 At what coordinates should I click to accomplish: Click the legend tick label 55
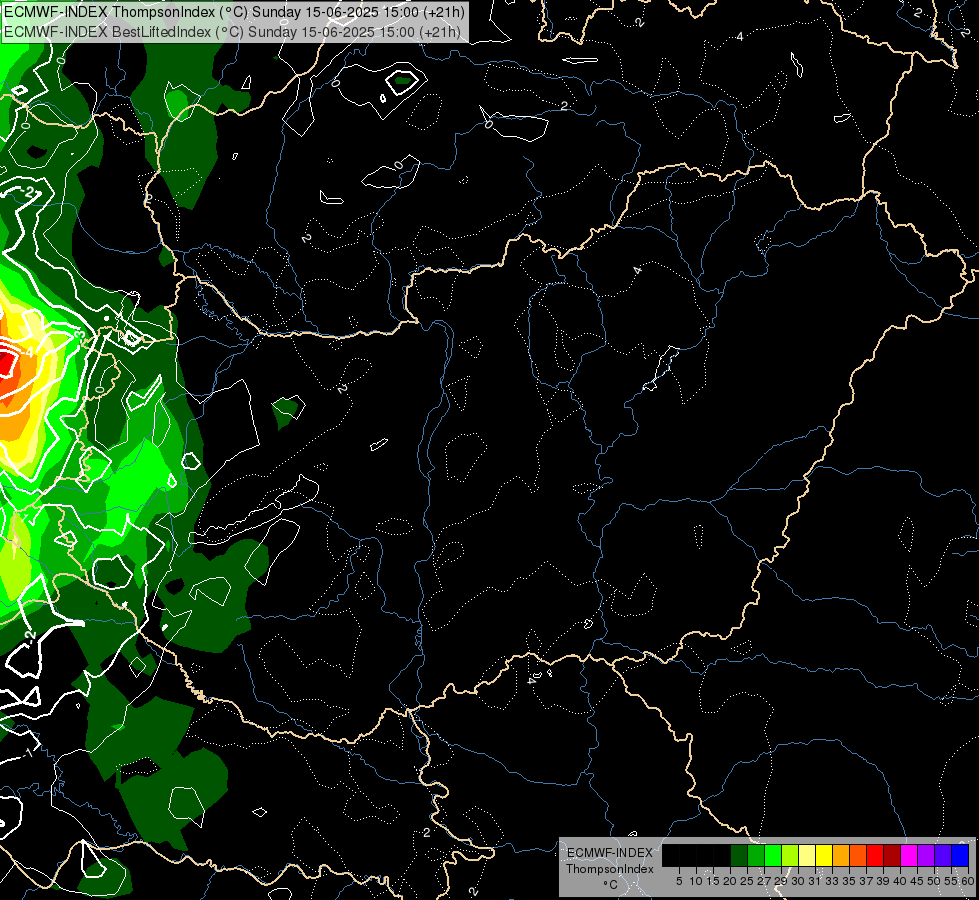[951, 881]
